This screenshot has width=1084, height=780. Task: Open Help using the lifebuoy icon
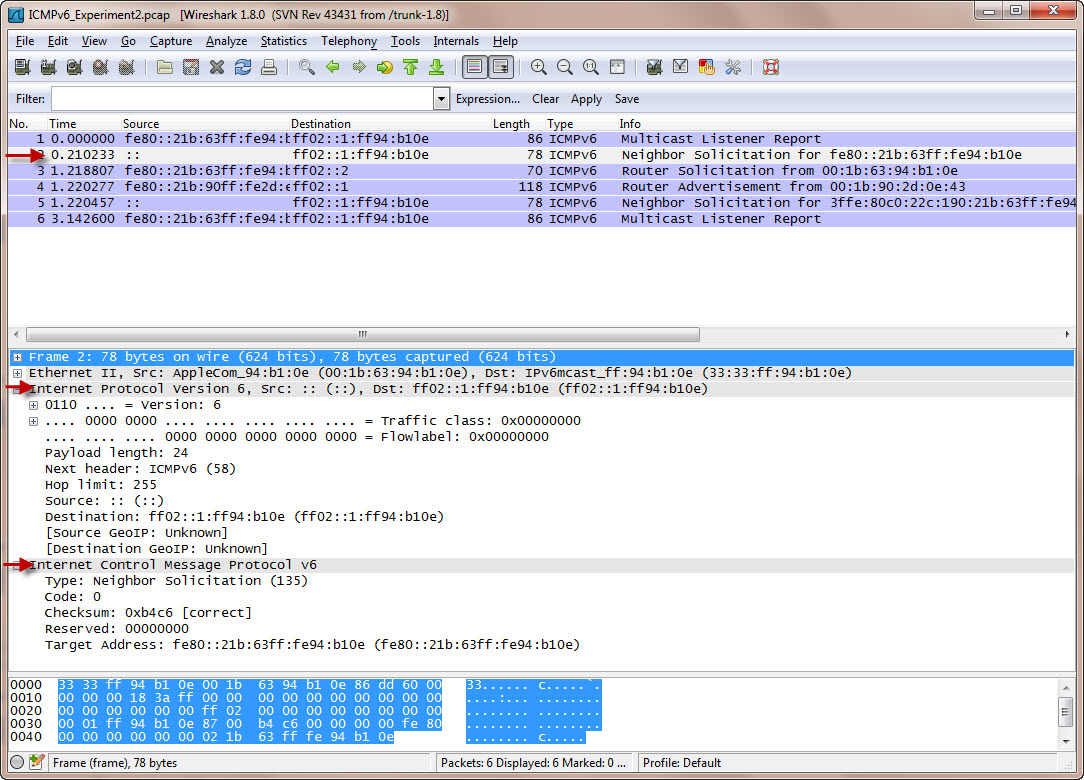(771, 67)
